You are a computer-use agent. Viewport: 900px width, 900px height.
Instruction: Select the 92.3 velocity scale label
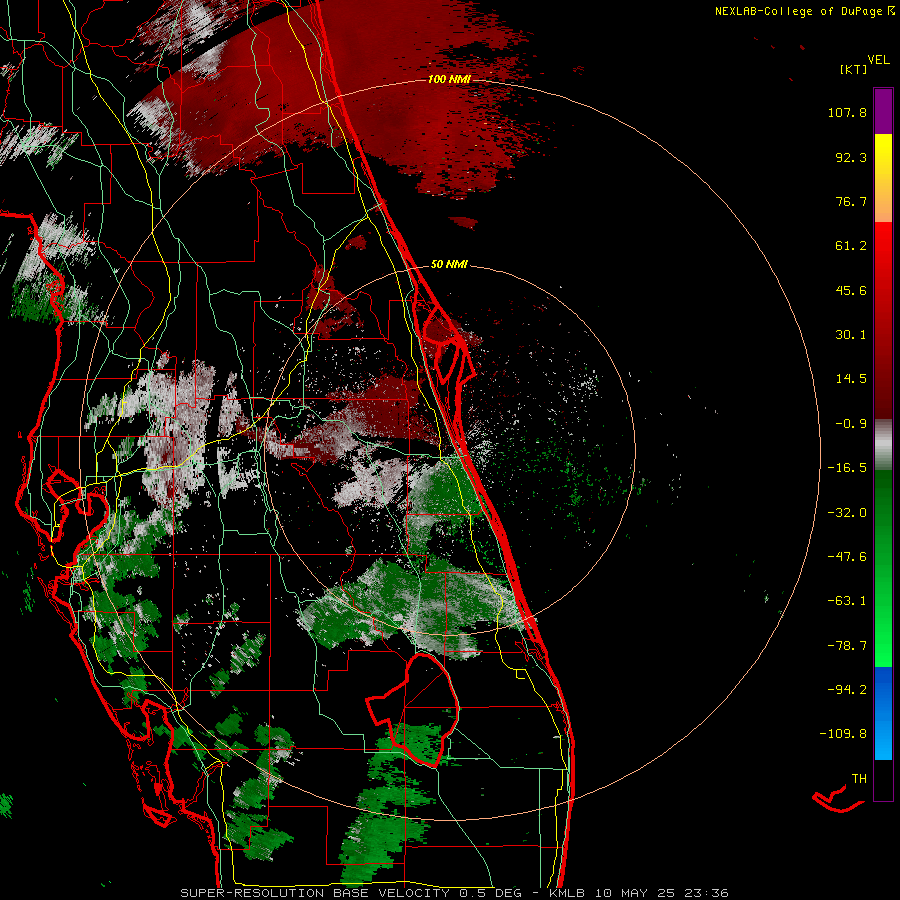[x=851, y=157]
